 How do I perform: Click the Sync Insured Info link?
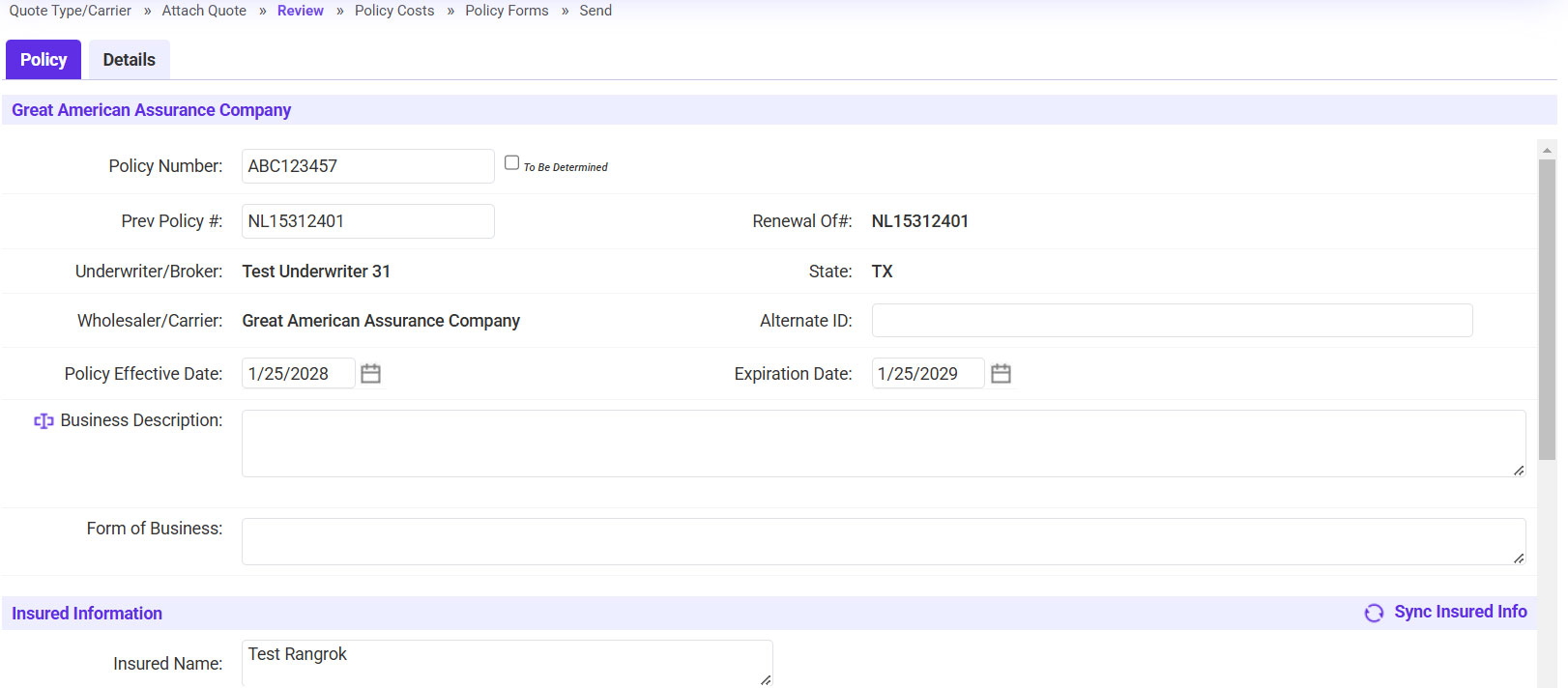[x=1461, y=612]
